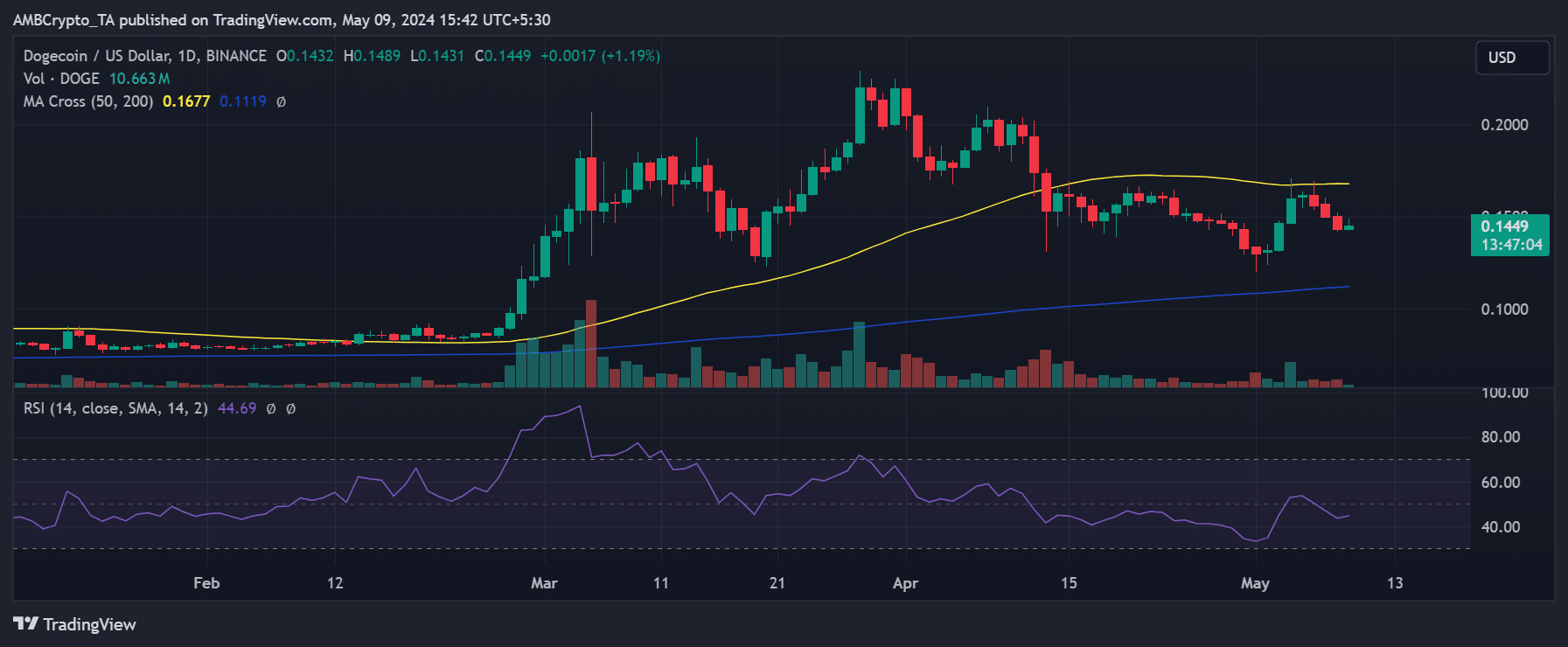Click the RSI 40.00 axis label
Screen dimensions: 1568x647
coord(1501,527)
